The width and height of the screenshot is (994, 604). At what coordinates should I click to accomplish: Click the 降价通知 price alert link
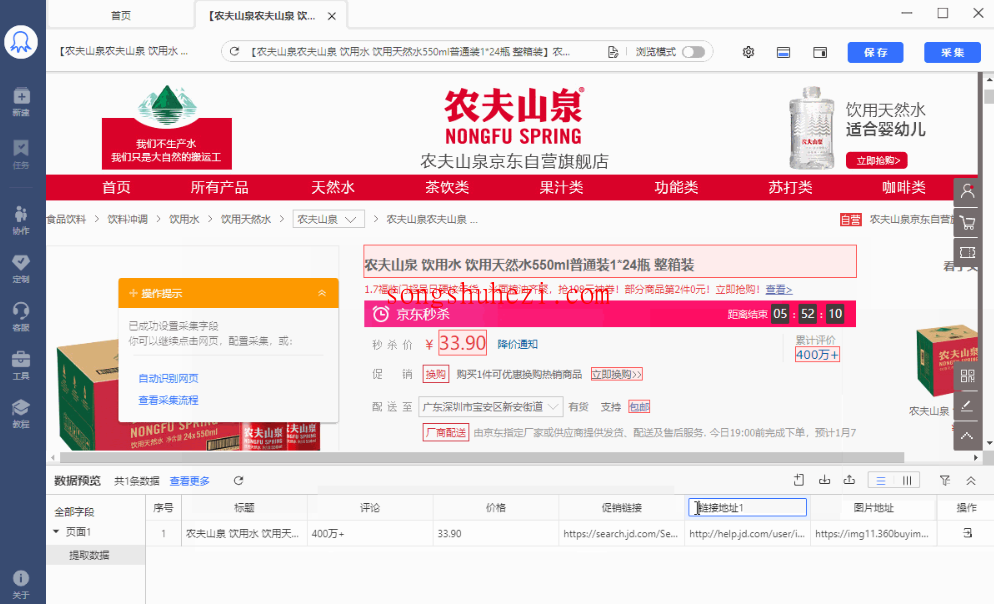[517, 344]
